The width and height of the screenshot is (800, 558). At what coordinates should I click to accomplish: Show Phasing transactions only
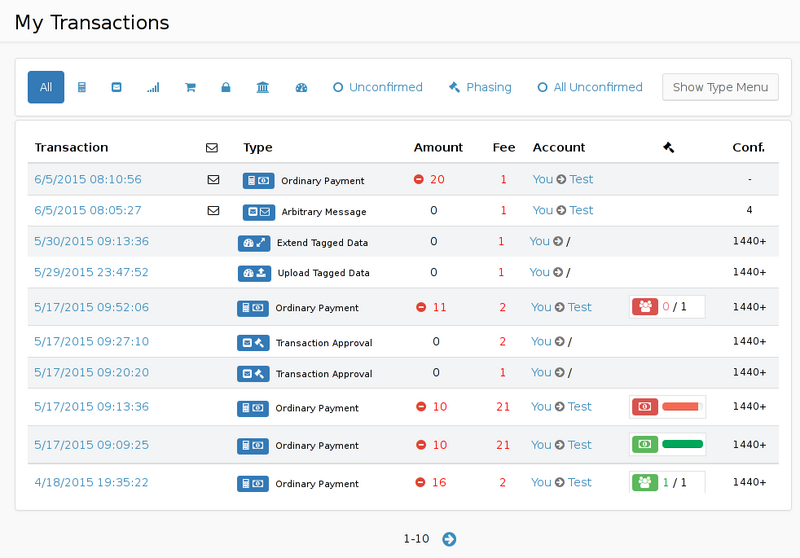coord(480,87)
